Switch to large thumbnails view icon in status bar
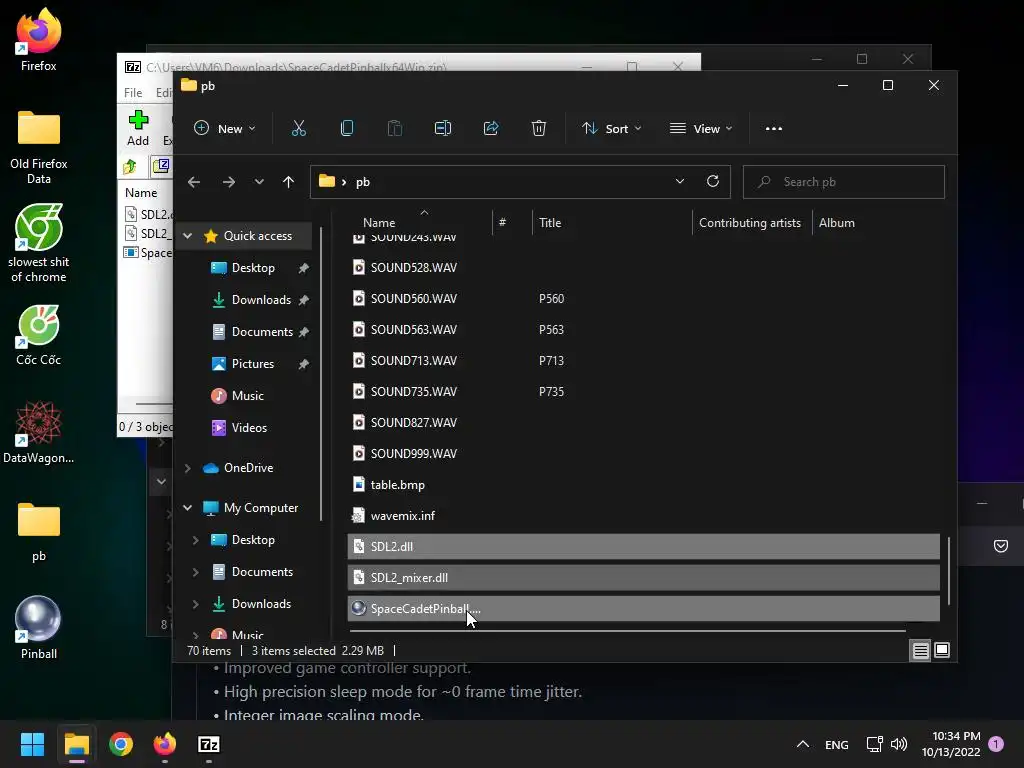The image size is (1024, 768). pyautogui.click(x=942, y=650)
